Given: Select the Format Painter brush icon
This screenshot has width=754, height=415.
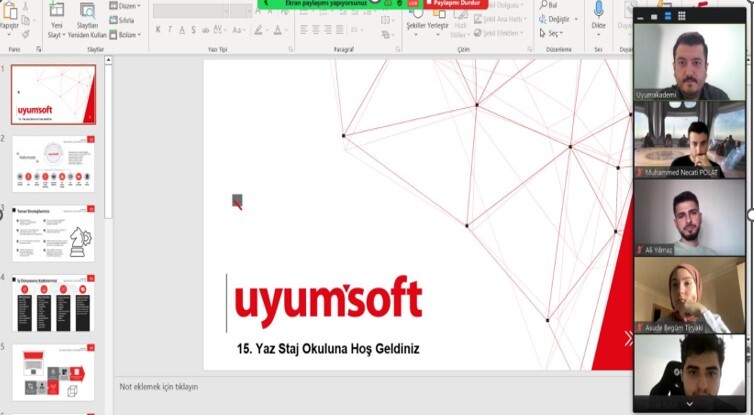Looking at the screenshot, I should (25, 34).
